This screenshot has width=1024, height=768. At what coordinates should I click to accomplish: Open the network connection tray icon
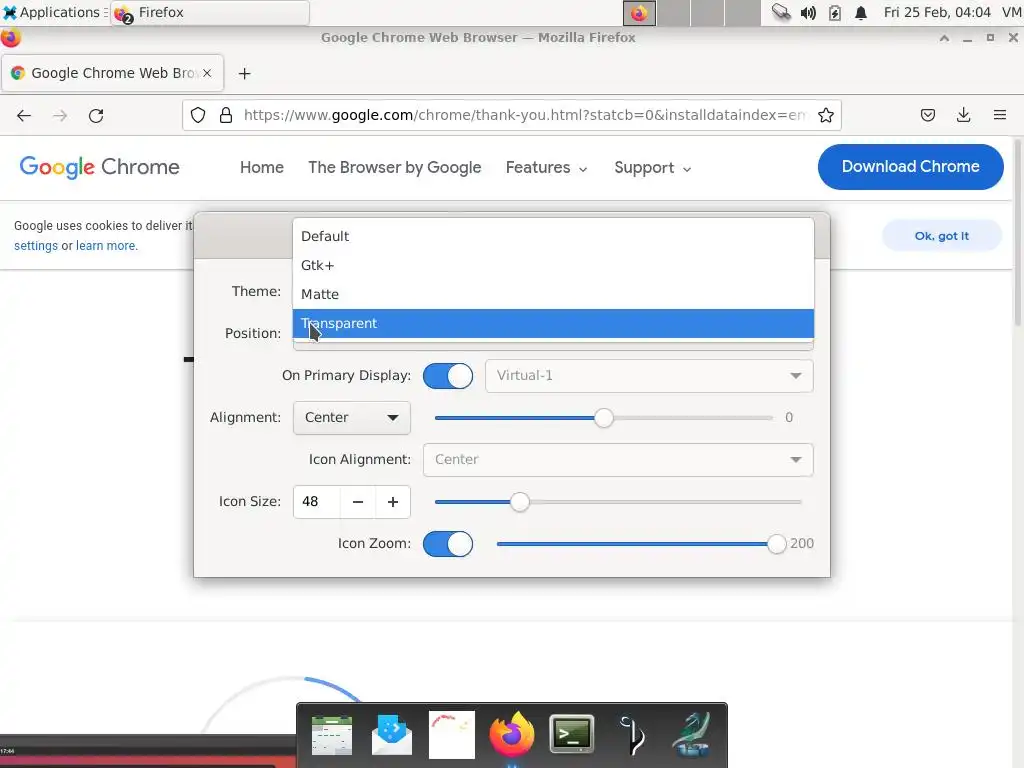780,12
